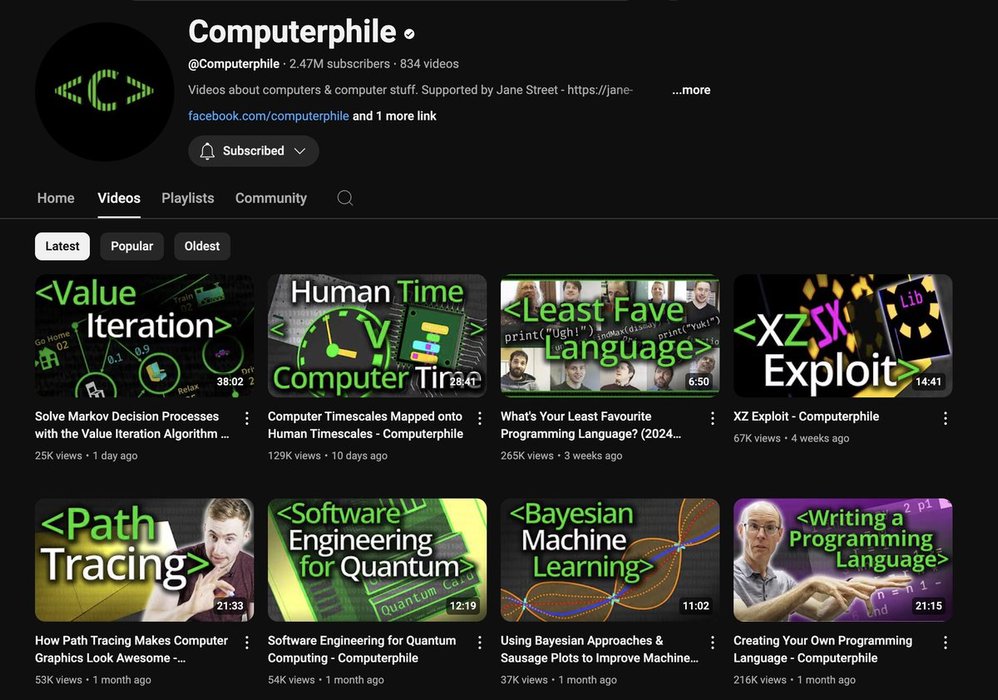Open options menu for Bayesian Approaches video
This screenshot has width=998, height=700.
point(713,643)
